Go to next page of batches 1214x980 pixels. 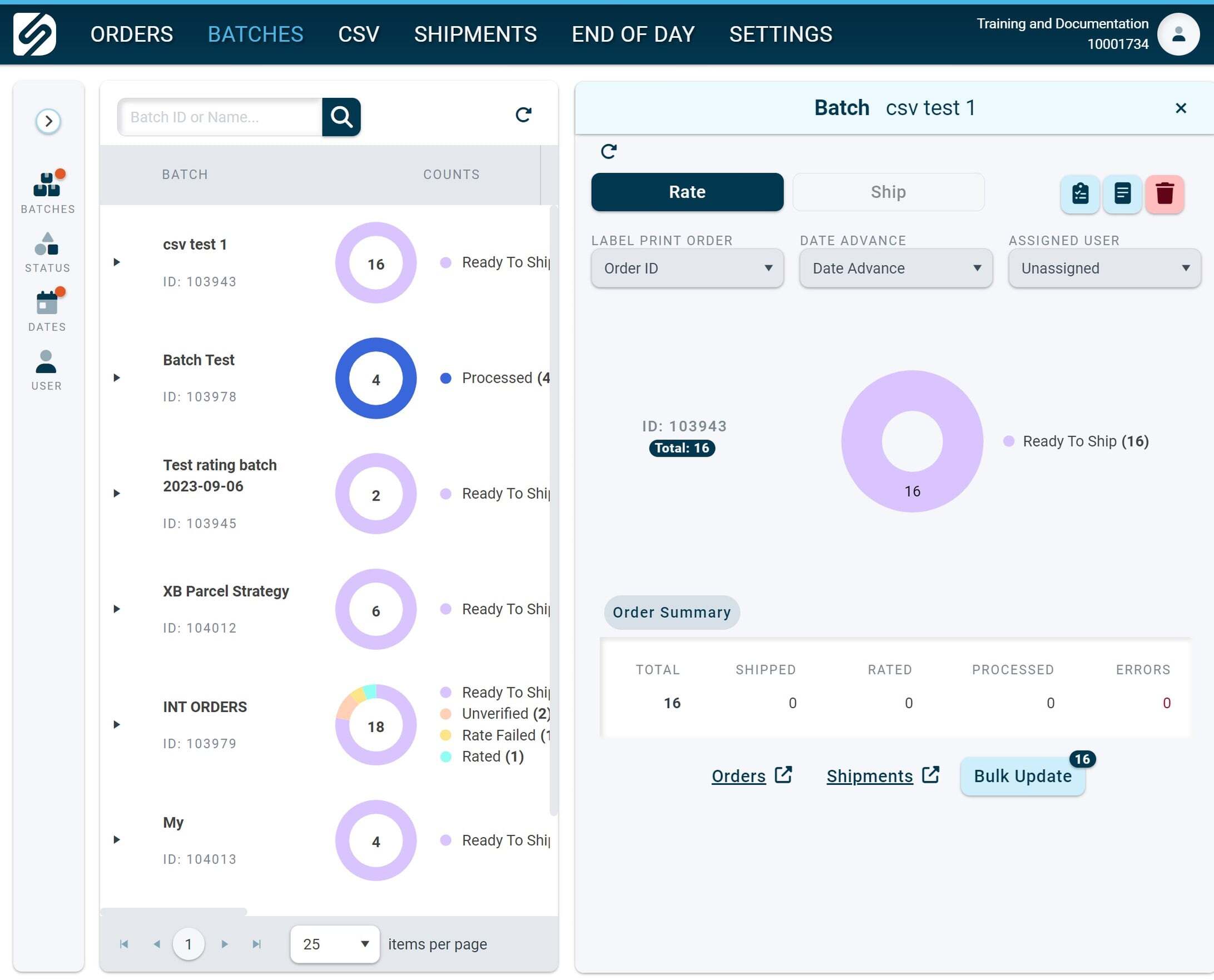pyautogui.click(x=225, y=944)
